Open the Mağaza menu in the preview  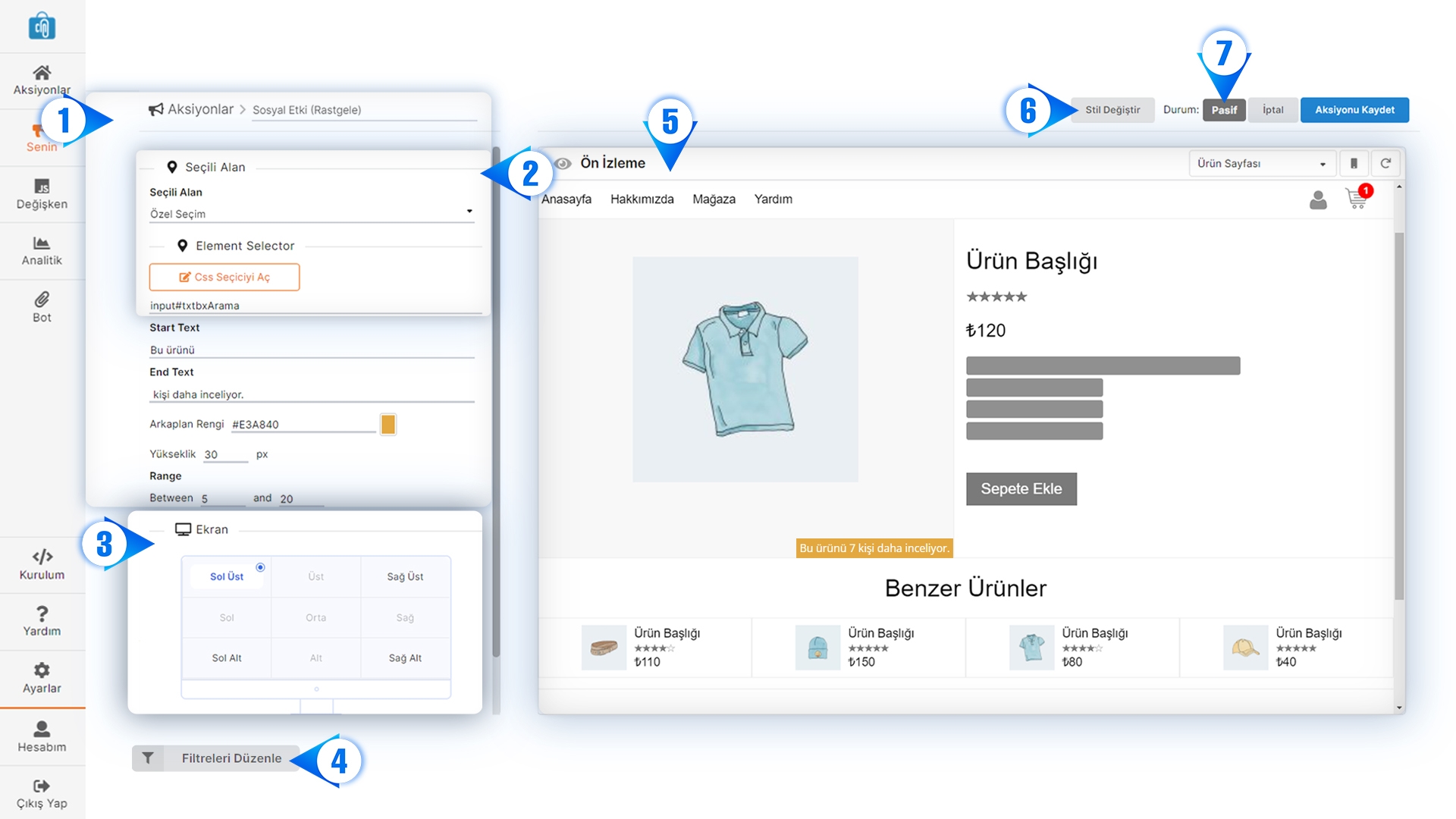[x=714, y=199]
